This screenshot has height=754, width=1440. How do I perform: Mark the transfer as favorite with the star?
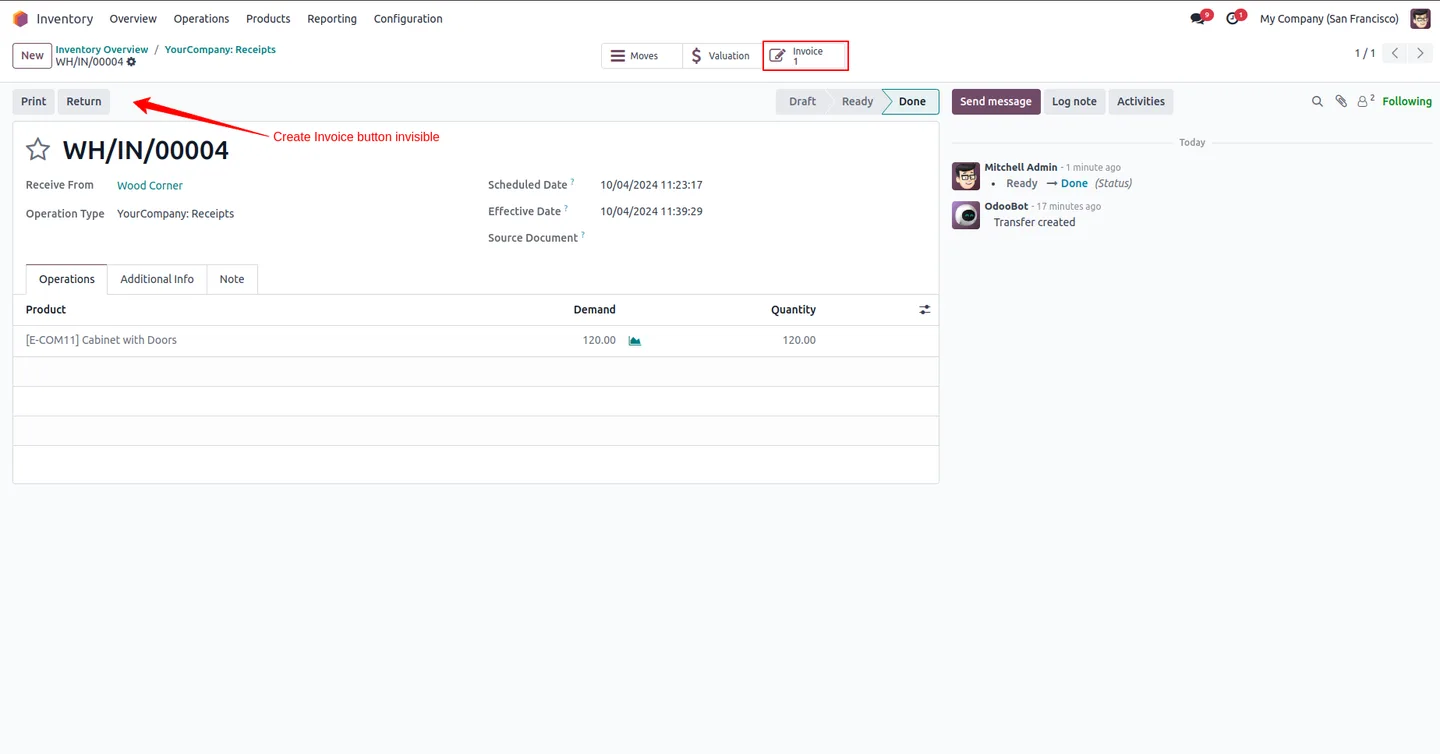[38, 150]
